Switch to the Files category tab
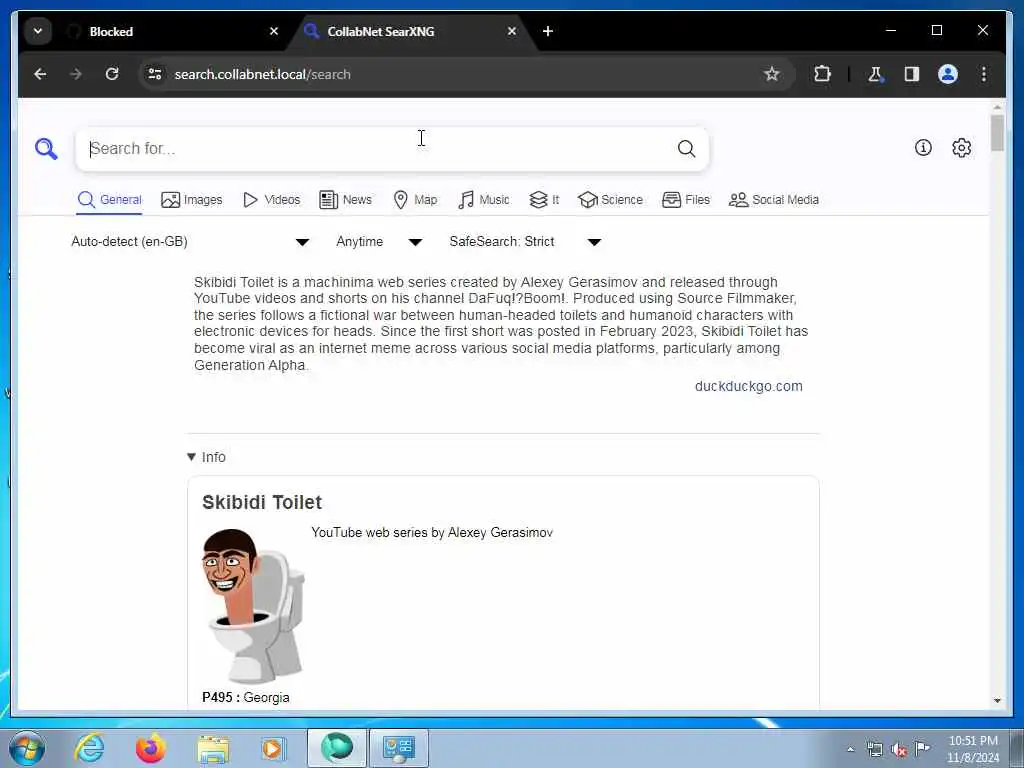The width and height of the screenshot is (1024, 768). click(686, 200)
